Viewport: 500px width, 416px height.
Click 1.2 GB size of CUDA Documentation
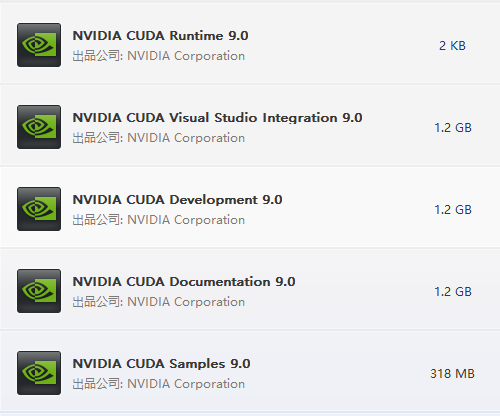(x=453, y=292)
